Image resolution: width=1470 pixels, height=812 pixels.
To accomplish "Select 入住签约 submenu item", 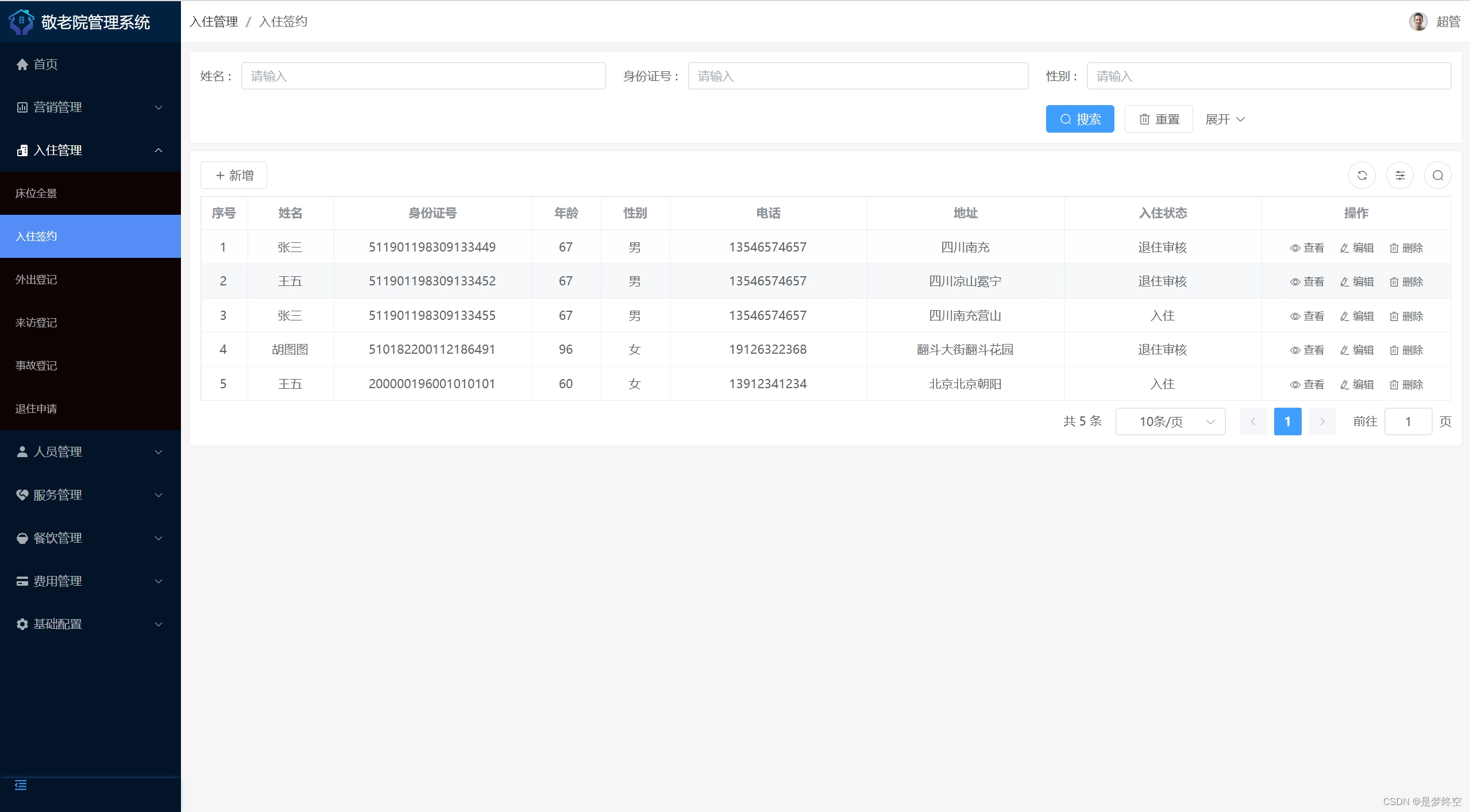I will tap(90, 237).
